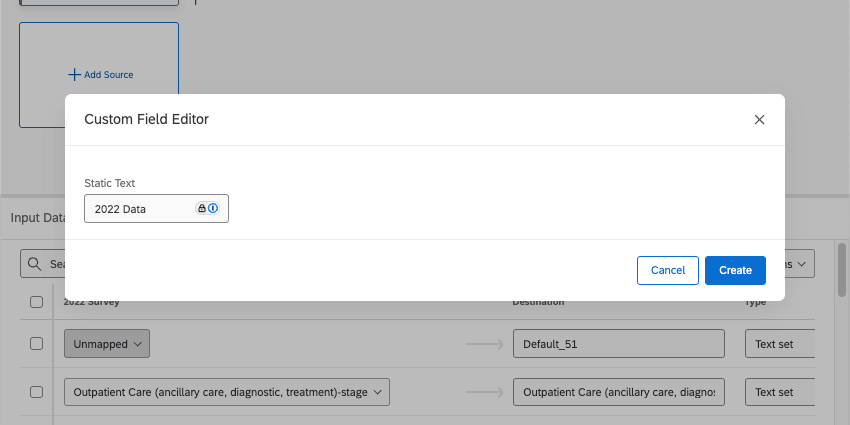Close the Custom Field Editor dialog
The height and width of the screenshot is (425, 850).
(759, 120)
